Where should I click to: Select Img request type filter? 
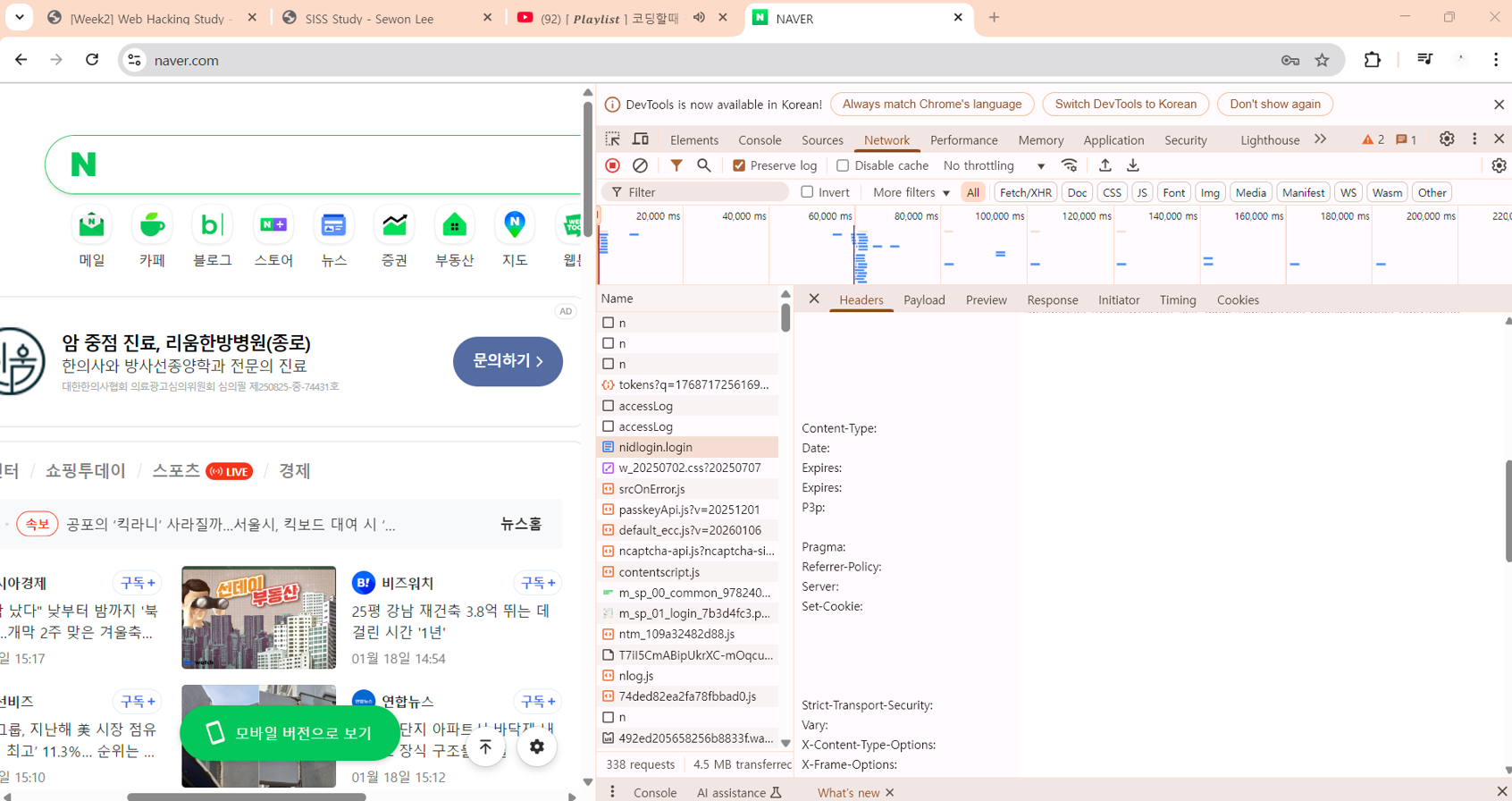point(1210,192)
